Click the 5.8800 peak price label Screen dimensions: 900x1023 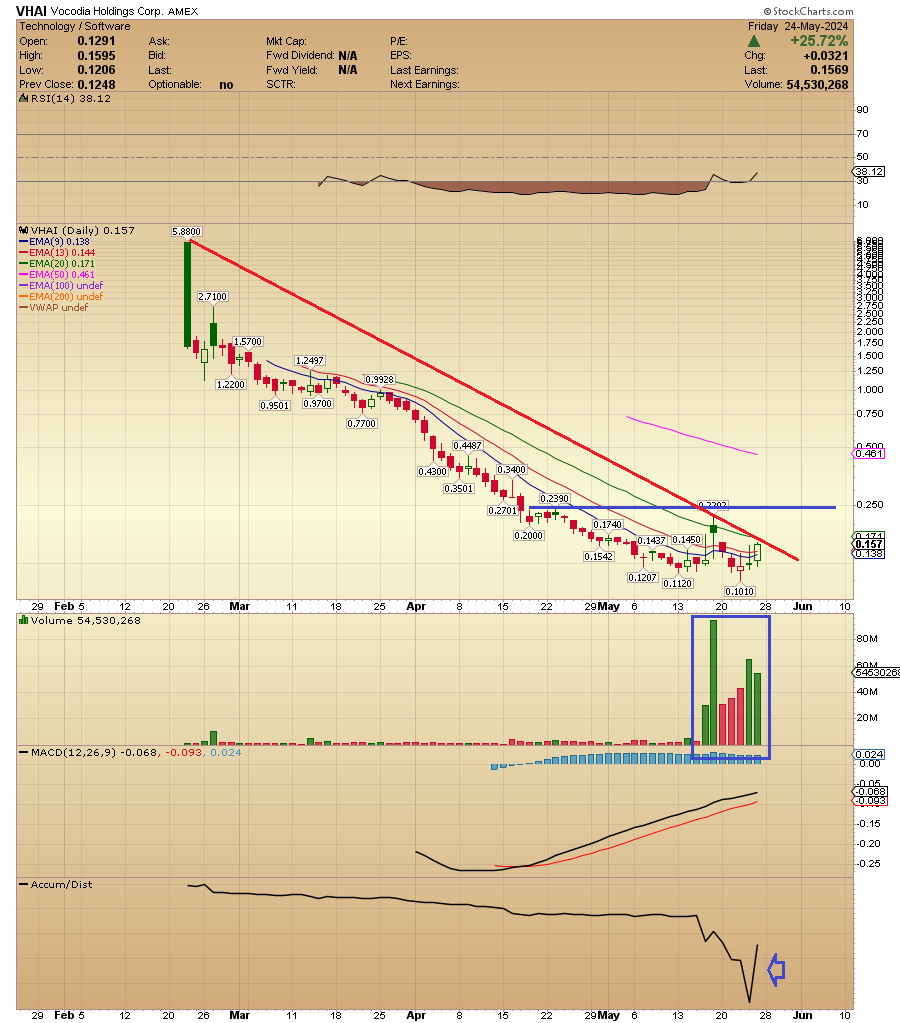[x=187, y=232]
